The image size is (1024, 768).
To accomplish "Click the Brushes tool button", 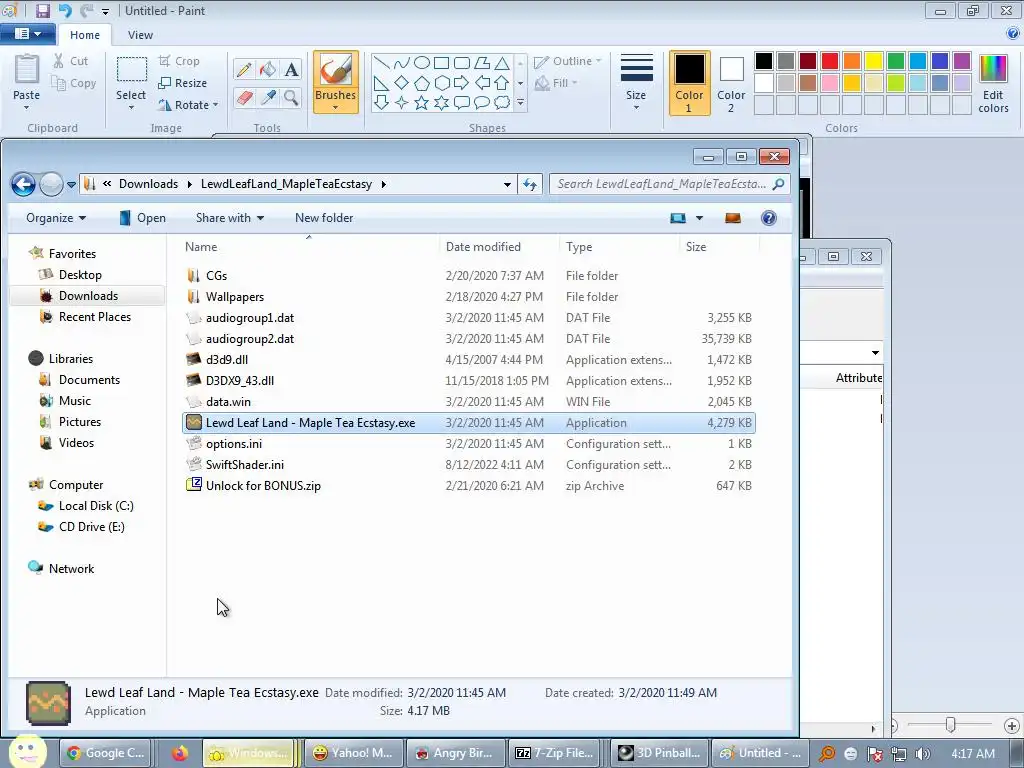I will click(x=336, y=82).
